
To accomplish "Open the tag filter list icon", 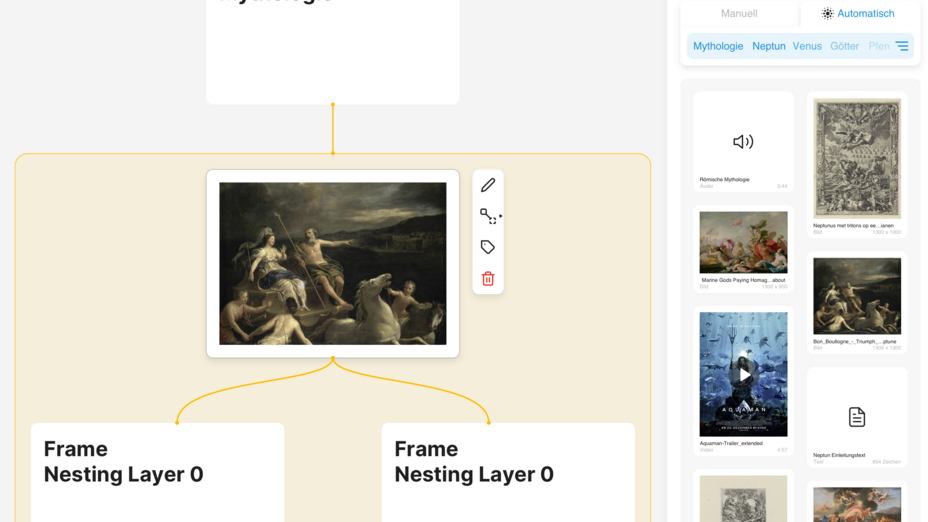I will point(902,46).
